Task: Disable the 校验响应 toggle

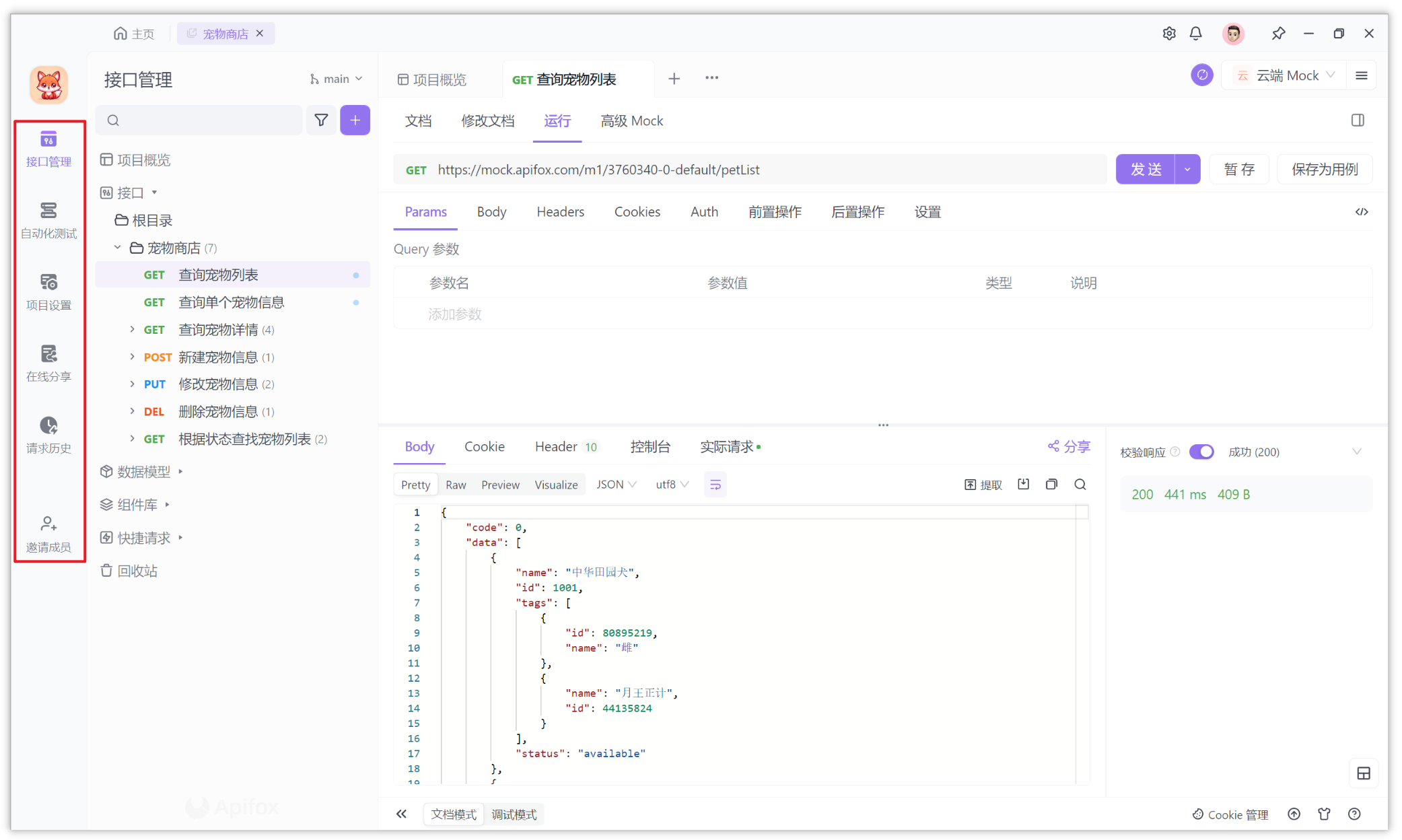Action: point(1202,452)
